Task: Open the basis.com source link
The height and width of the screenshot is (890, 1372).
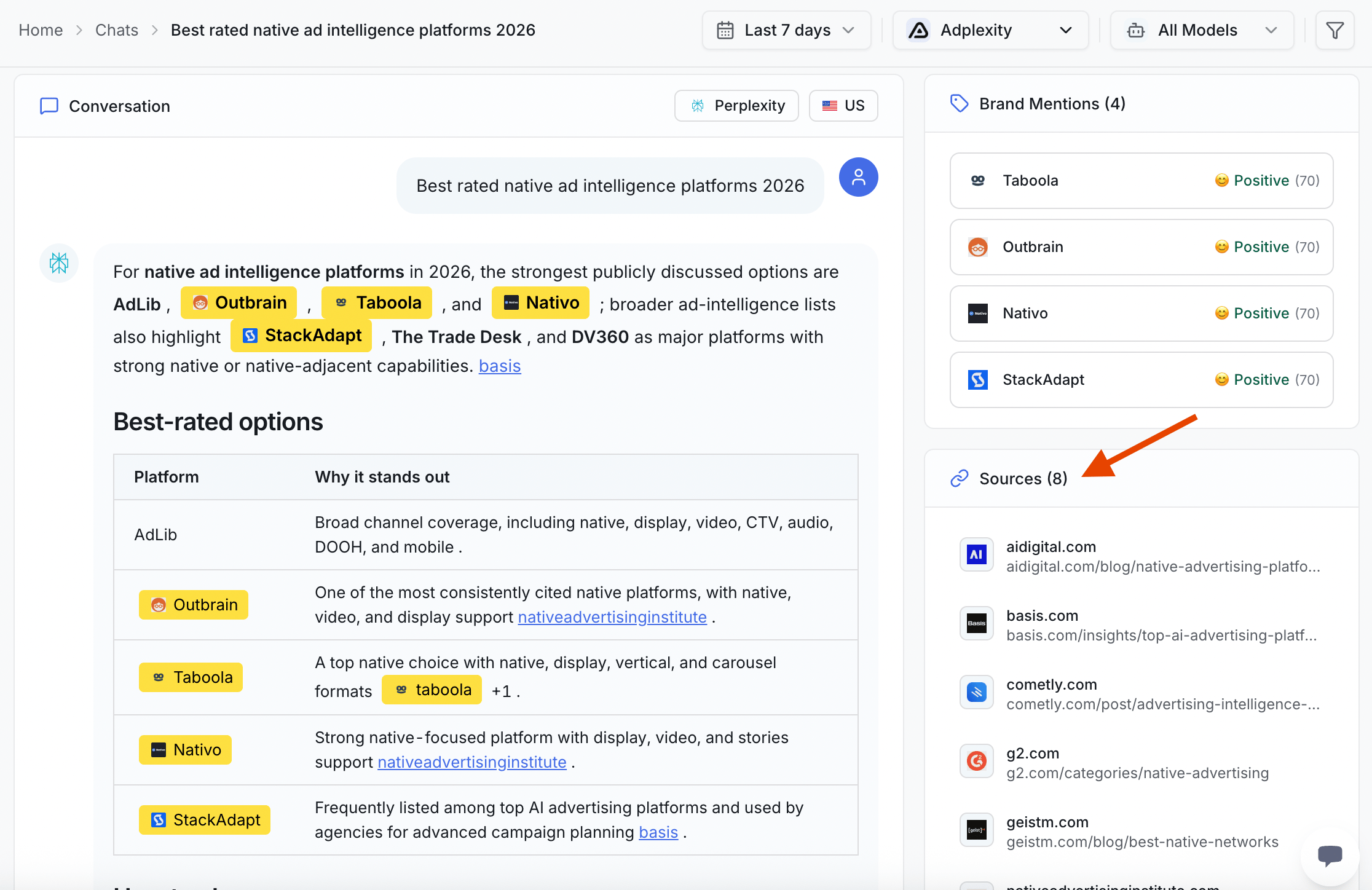Action: (1141, 625)
